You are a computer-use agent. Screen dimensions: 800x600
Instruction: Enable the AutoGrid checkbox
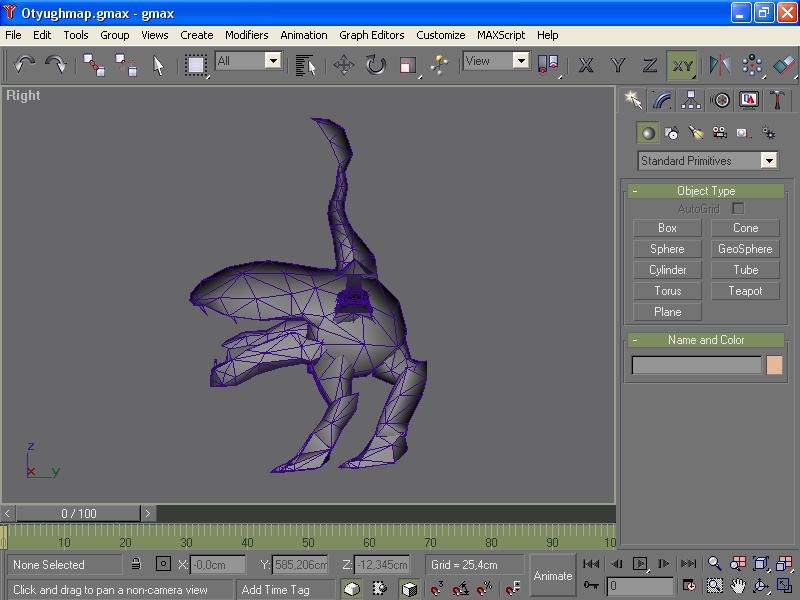click(738, 209)
